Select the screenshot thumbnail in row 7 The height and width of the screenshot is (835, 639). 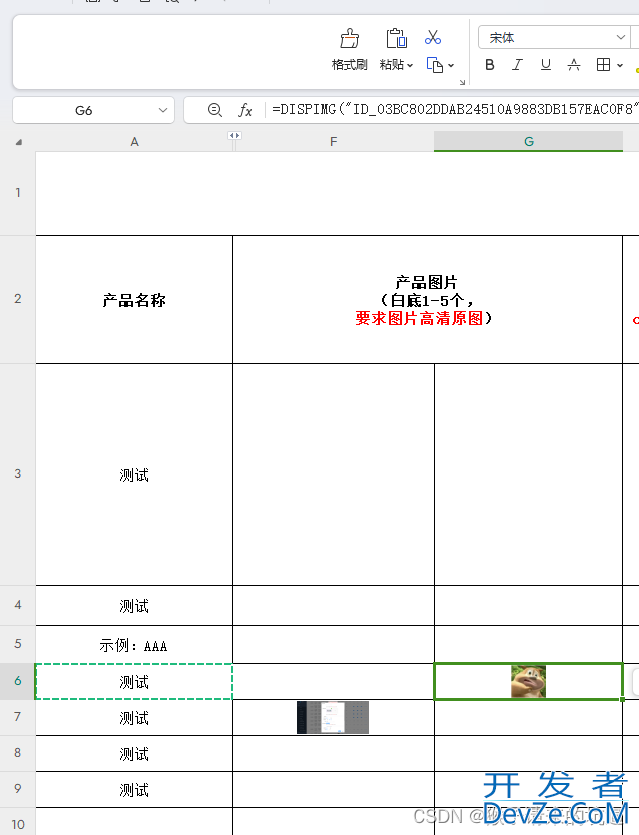pyautogui.click(x=333, y=717)
